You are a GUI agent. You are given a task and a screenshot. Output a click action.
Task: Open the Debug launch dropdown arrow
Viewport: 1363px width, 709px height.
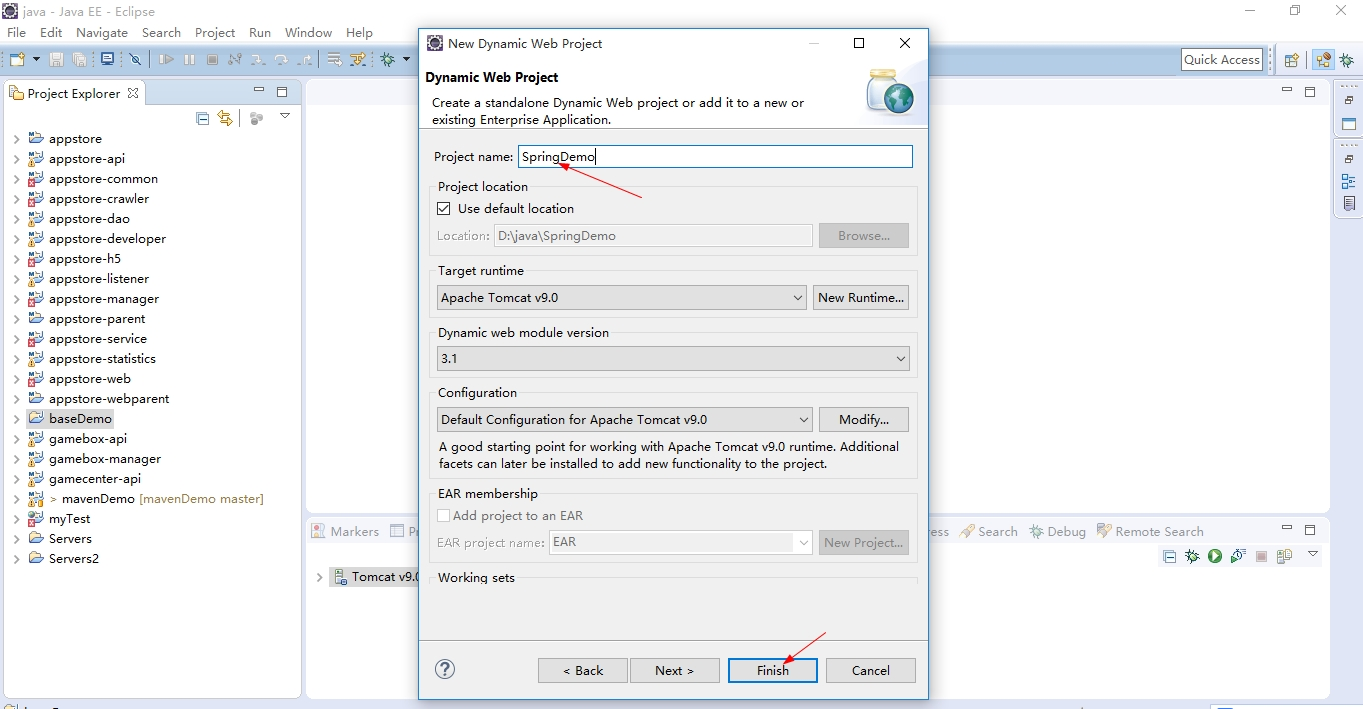[406, 60]
